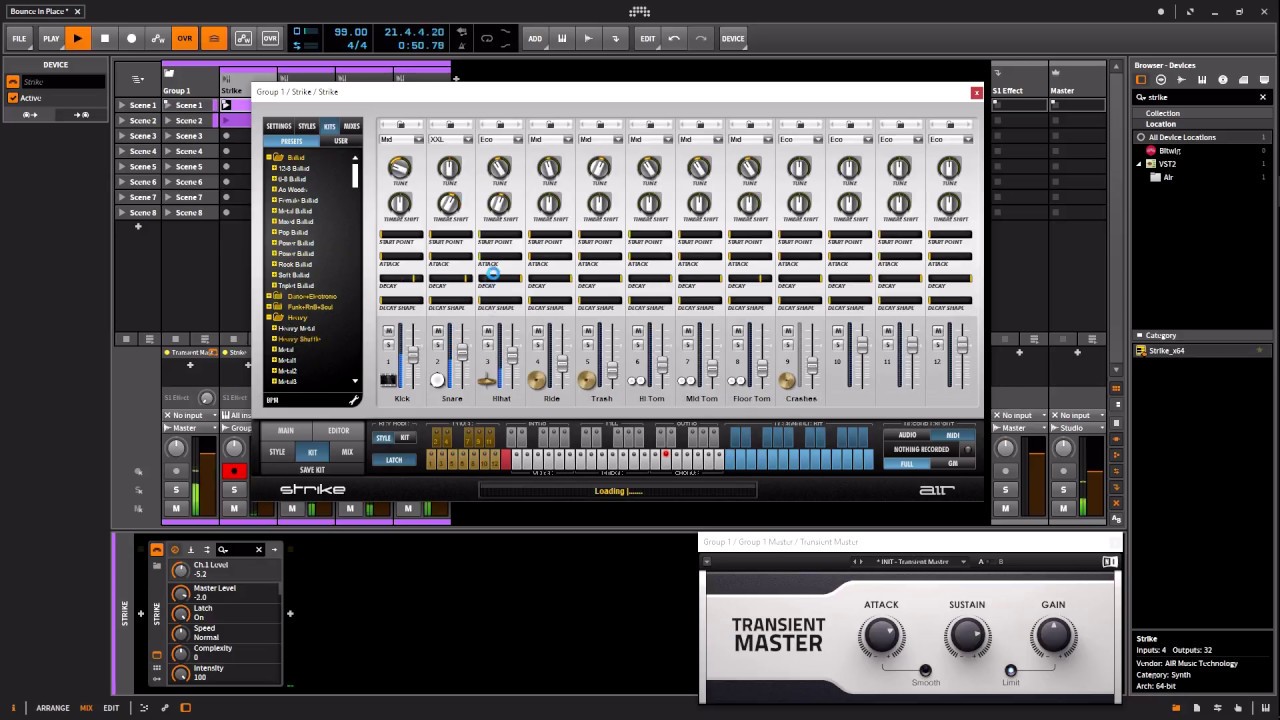The image size is (1280, 720).
Task: Start playback with the orange transport play button
Action: coord(77,38)
